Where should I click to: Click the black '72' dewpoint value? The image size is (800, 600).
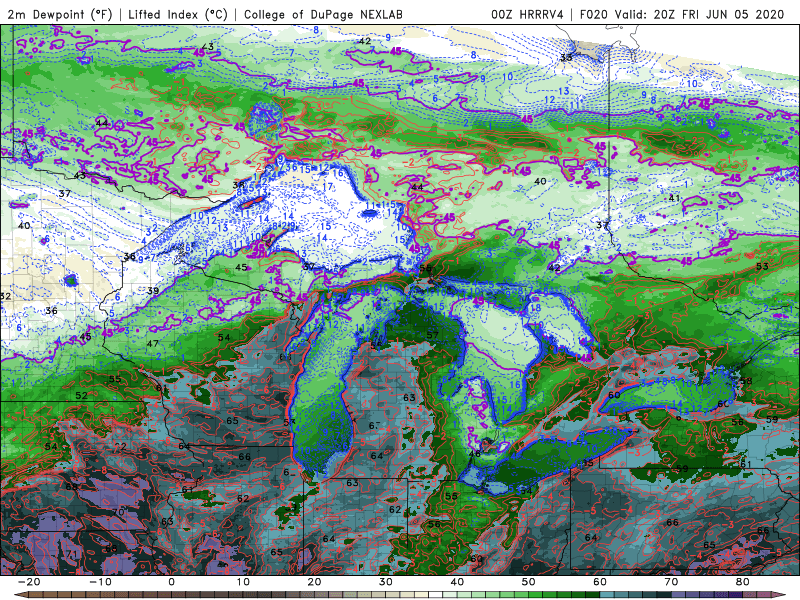pyautogui.click(x=121, y=447)
